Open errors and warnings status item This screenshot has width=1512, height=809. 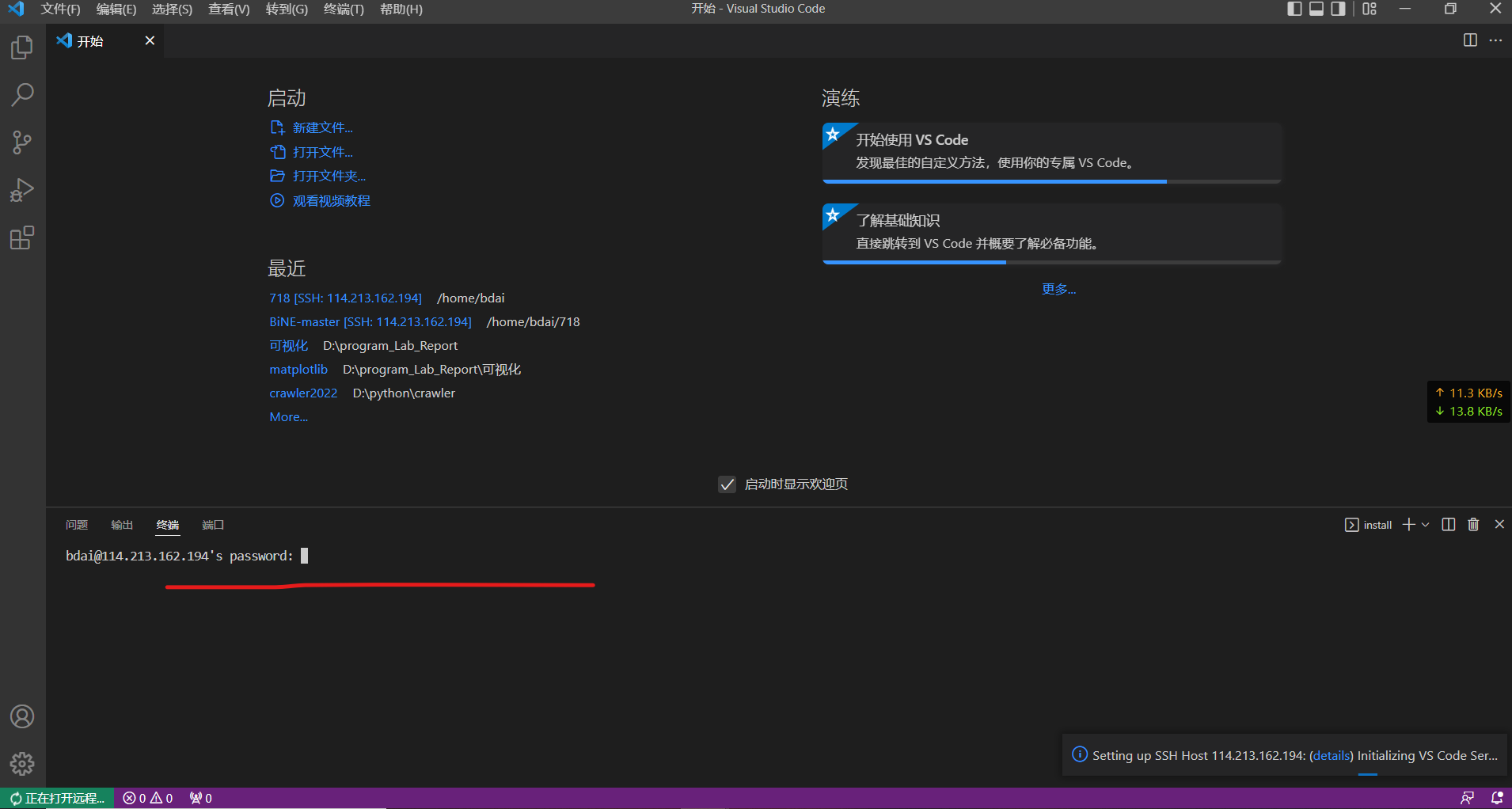148,798
